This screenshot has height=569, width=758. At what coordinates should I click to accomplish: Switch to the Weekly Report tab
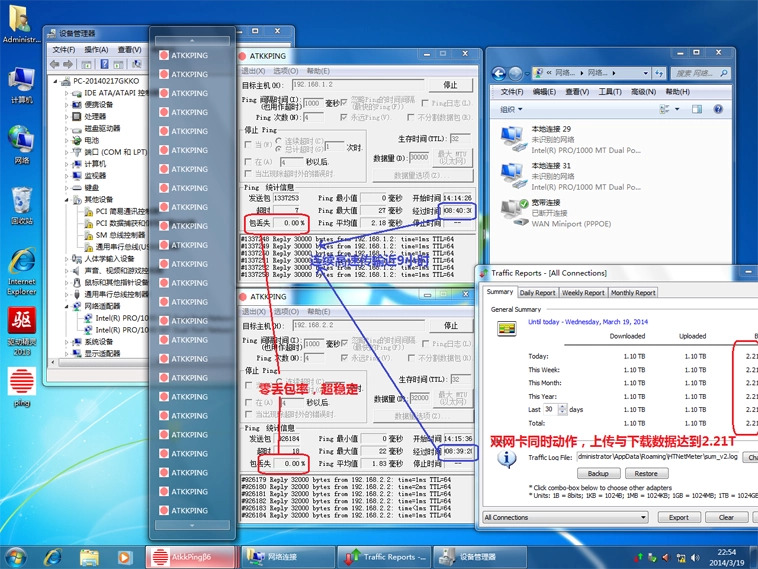point(582,293)
